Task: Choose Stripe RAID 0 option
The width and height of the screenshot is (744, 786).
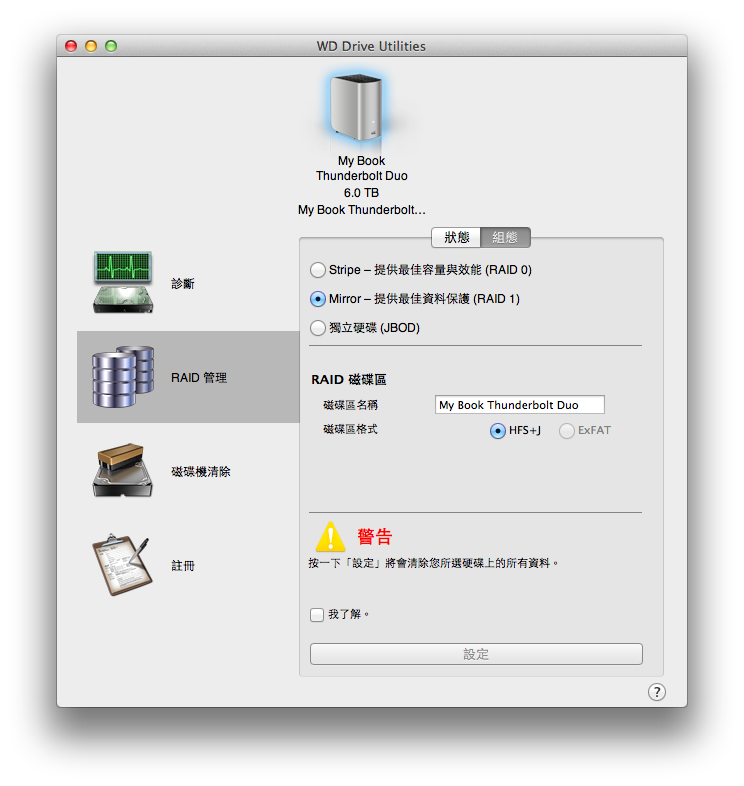Action: (x=318, y=270)
